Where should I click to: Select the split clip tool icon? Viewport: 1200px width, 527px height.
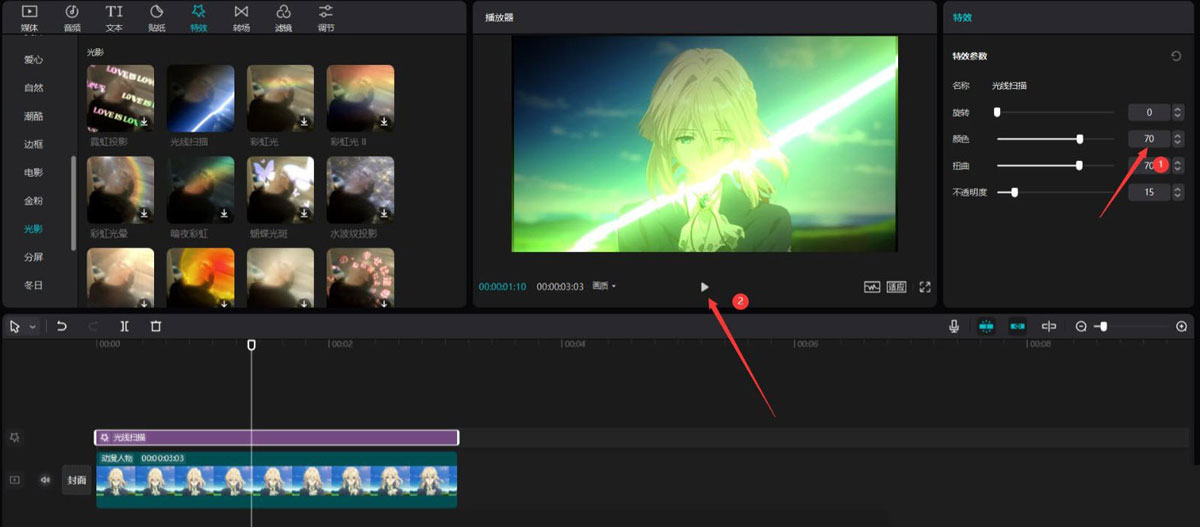point(124,326)
